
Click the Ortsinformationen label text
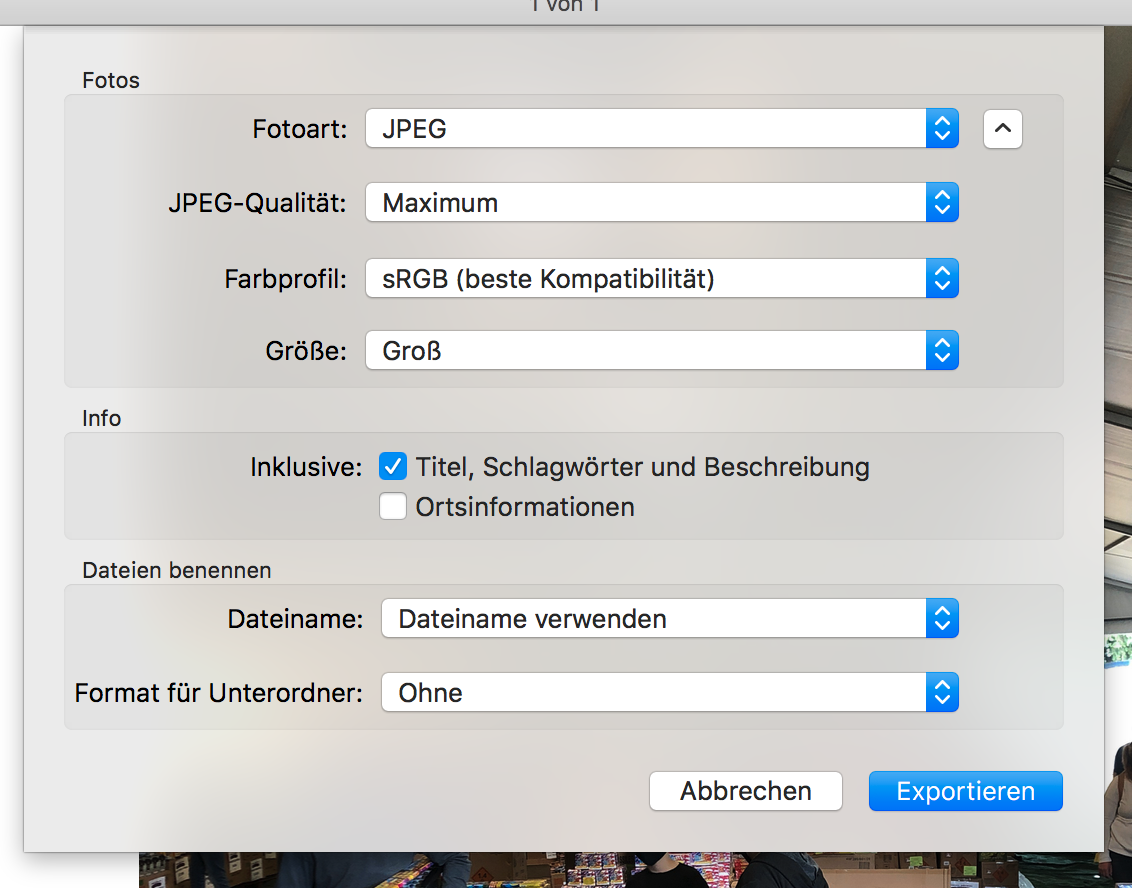525,507
